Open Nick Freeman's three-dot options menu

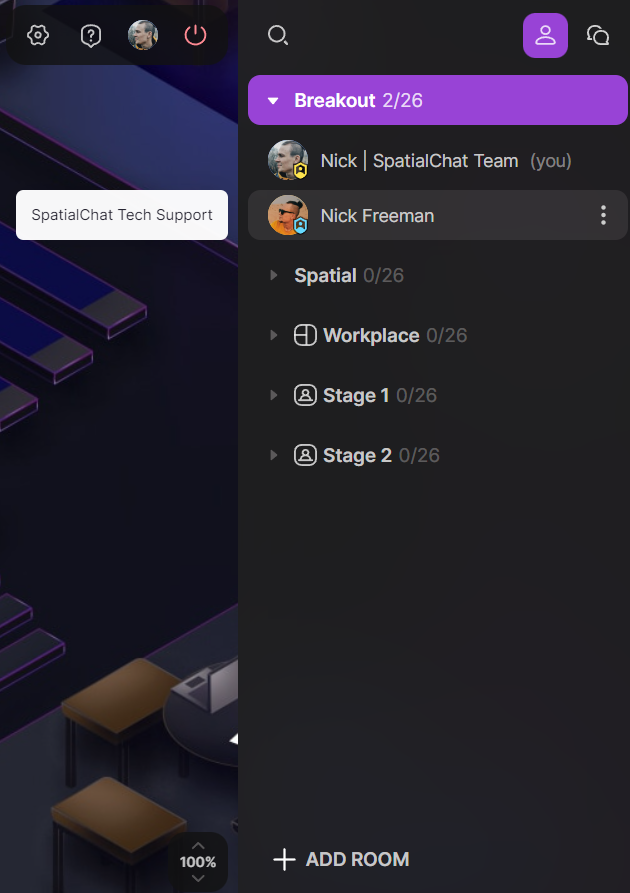pyautogui.click(x=603, y=215)
